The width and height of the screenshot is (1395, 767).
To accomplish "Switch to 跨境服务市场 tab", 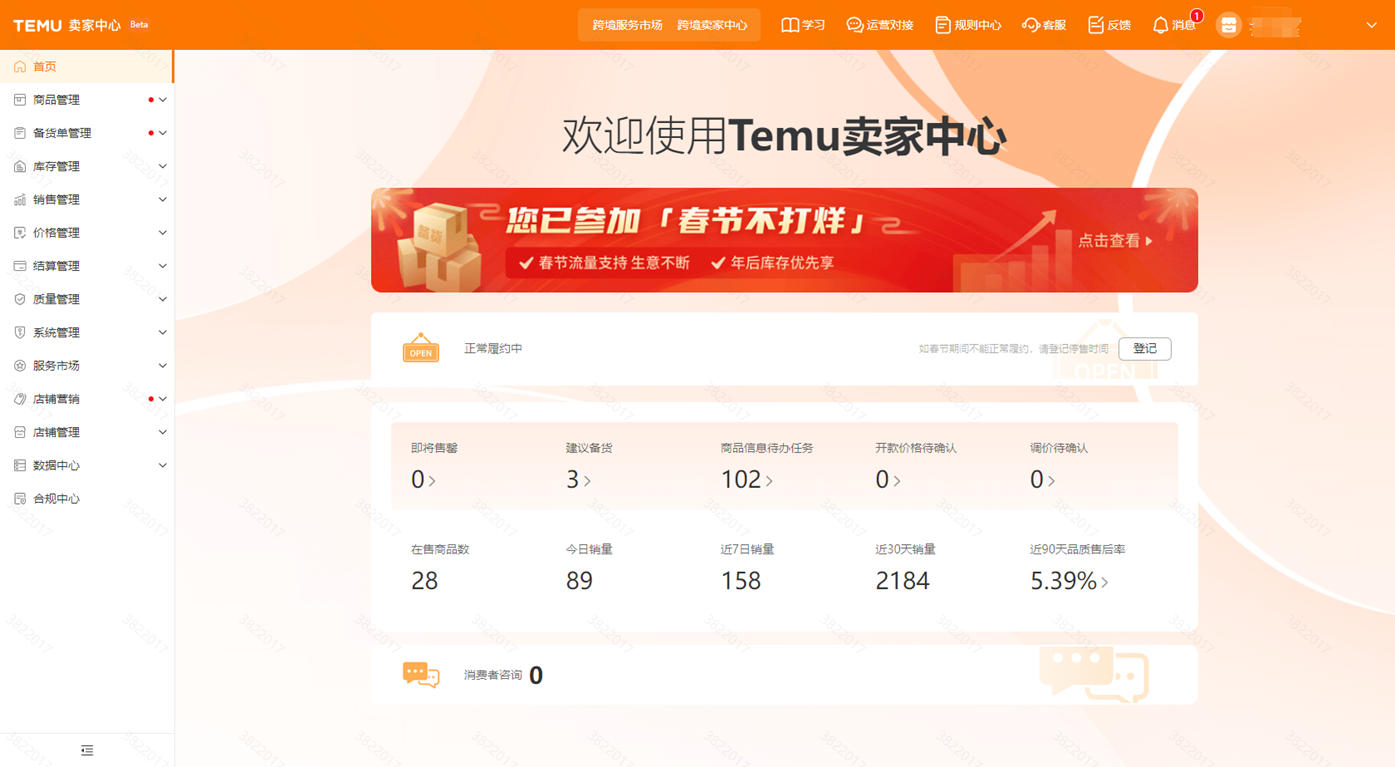I will tap(627, 25).
